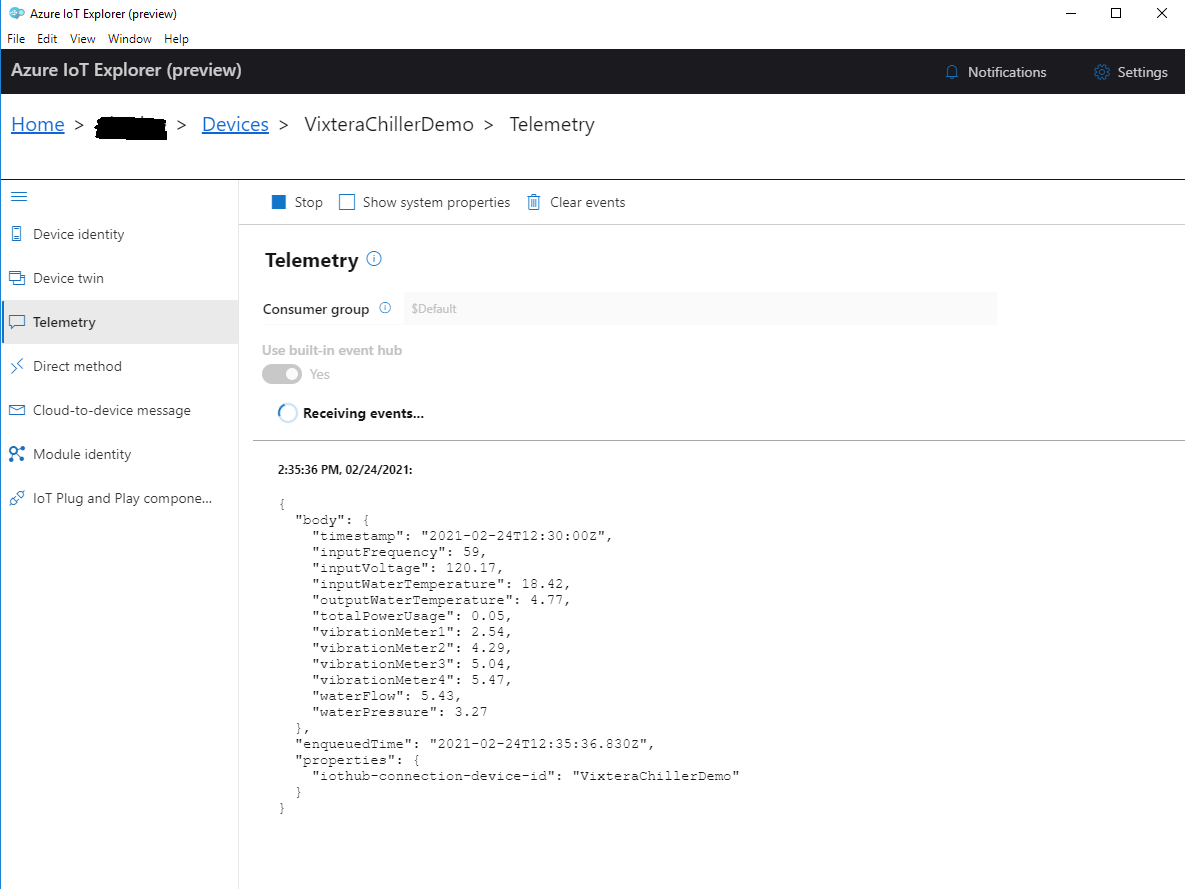Click the Settings gear icon

pyautogui.click(x=1102, y=72)
